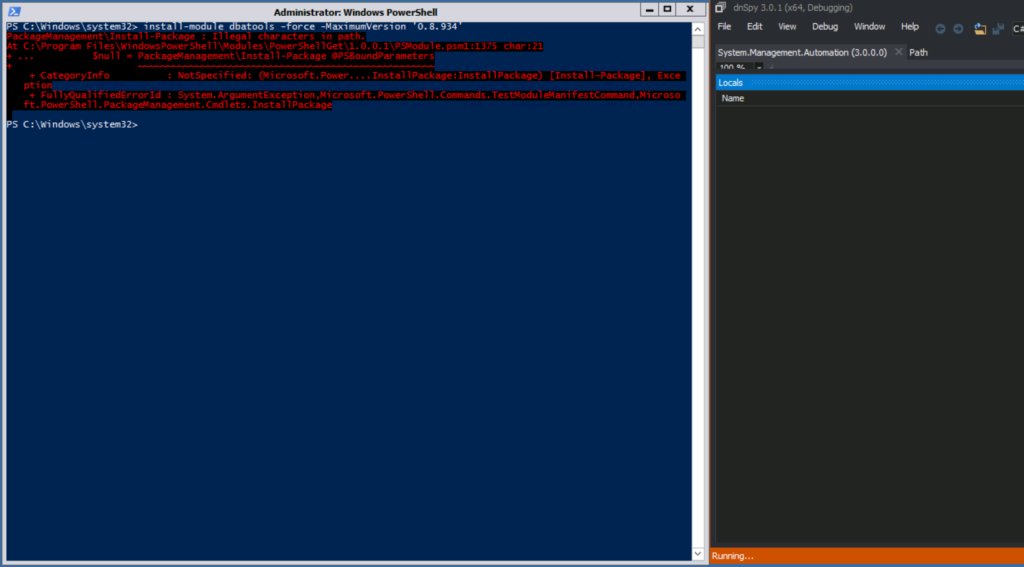Click the dnSpy app icon in title bar

(x=720, y=7)
